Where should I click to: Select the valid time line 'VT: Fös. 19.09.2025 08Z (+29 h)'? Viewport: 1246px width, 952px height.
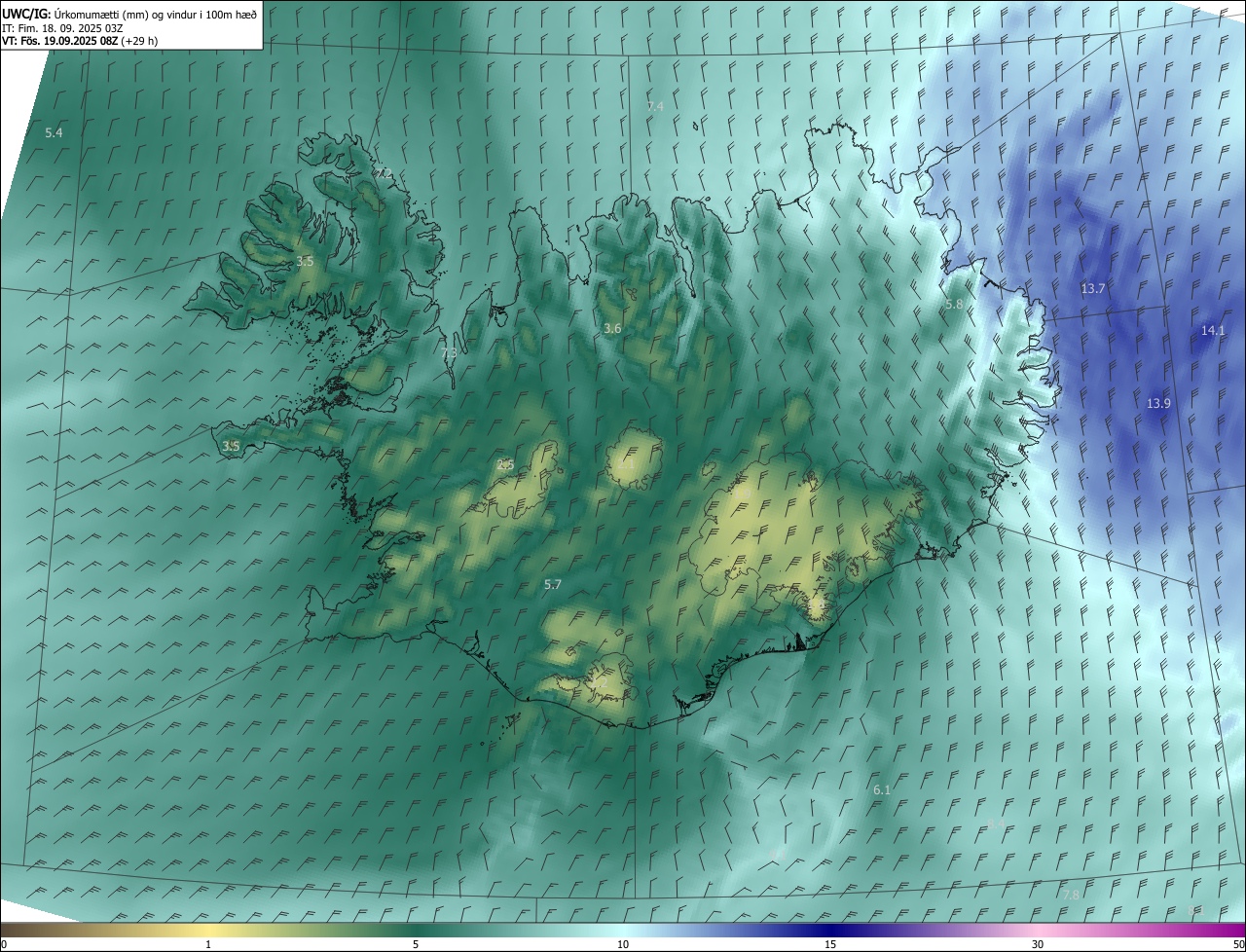[x=80, y=41]
